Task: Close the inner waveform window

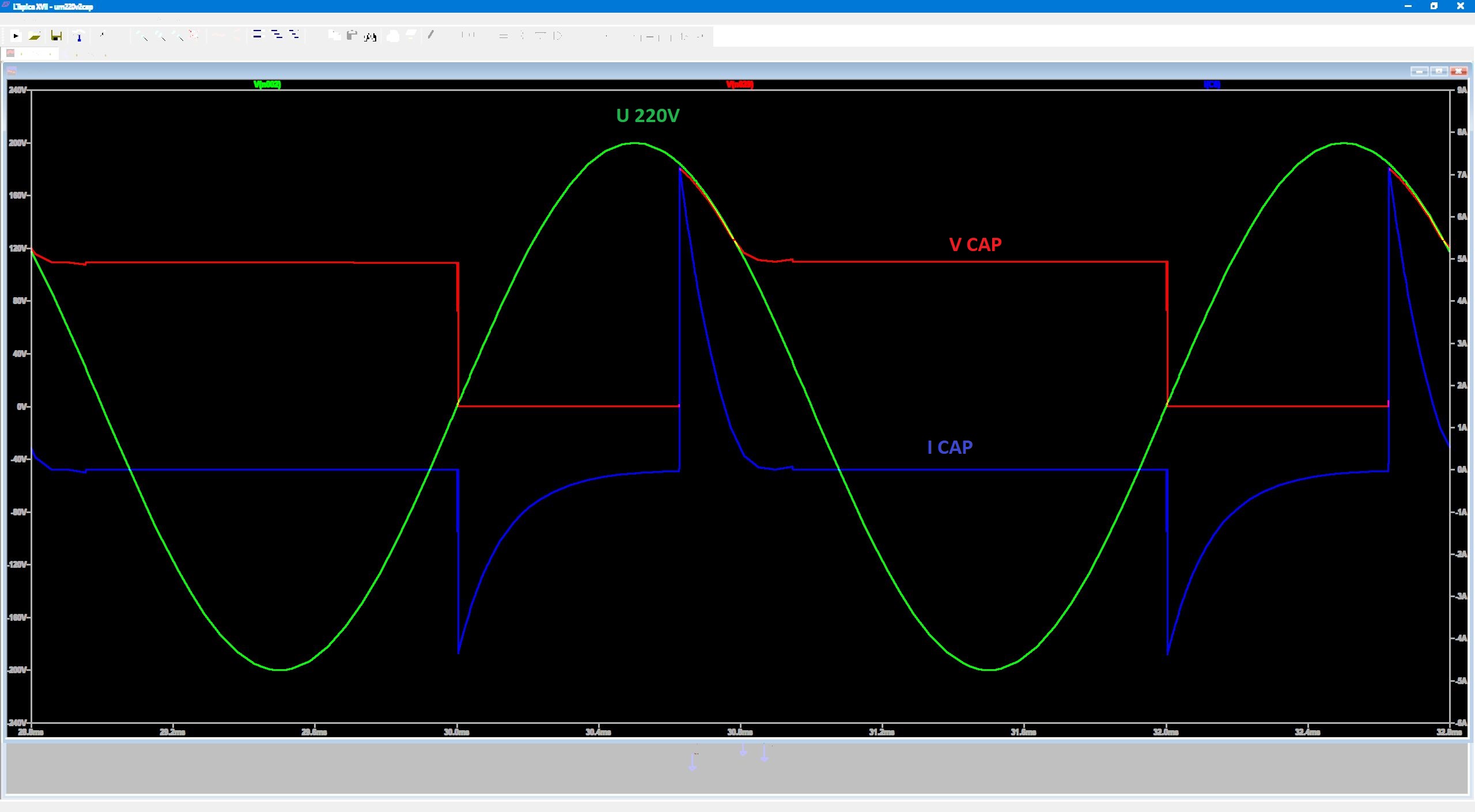Action: [x=1458, y=71]
